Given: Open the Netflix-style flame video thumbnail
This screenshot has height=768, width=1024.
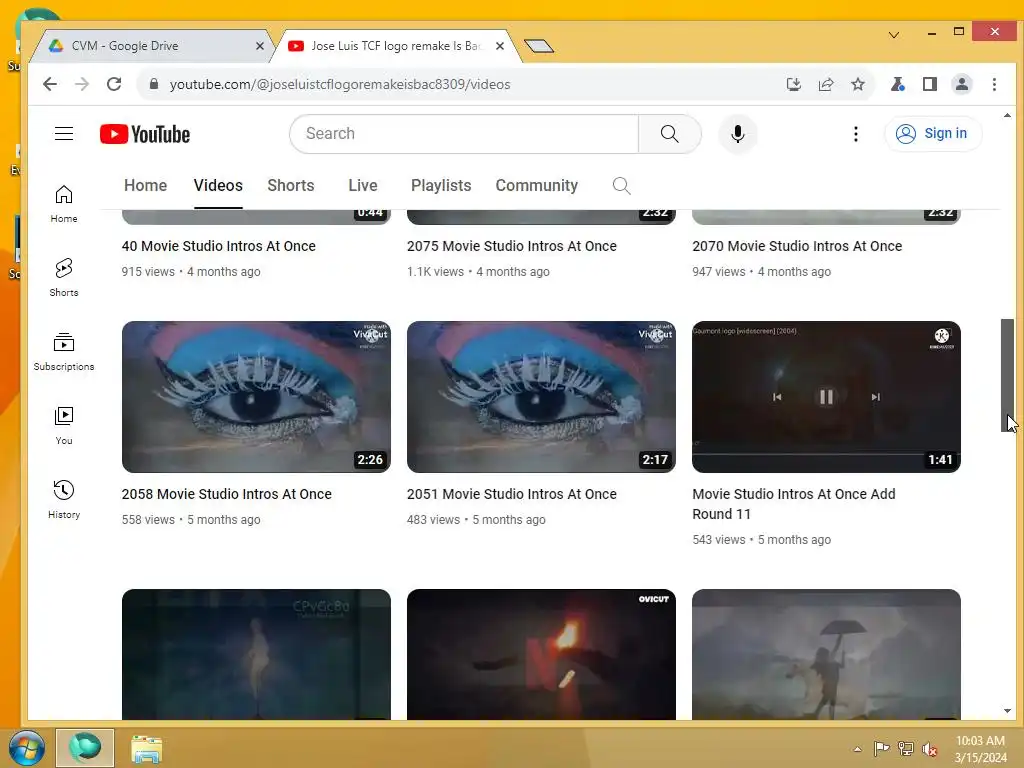Looking at the screenshot, I should [x=541, y=654].
